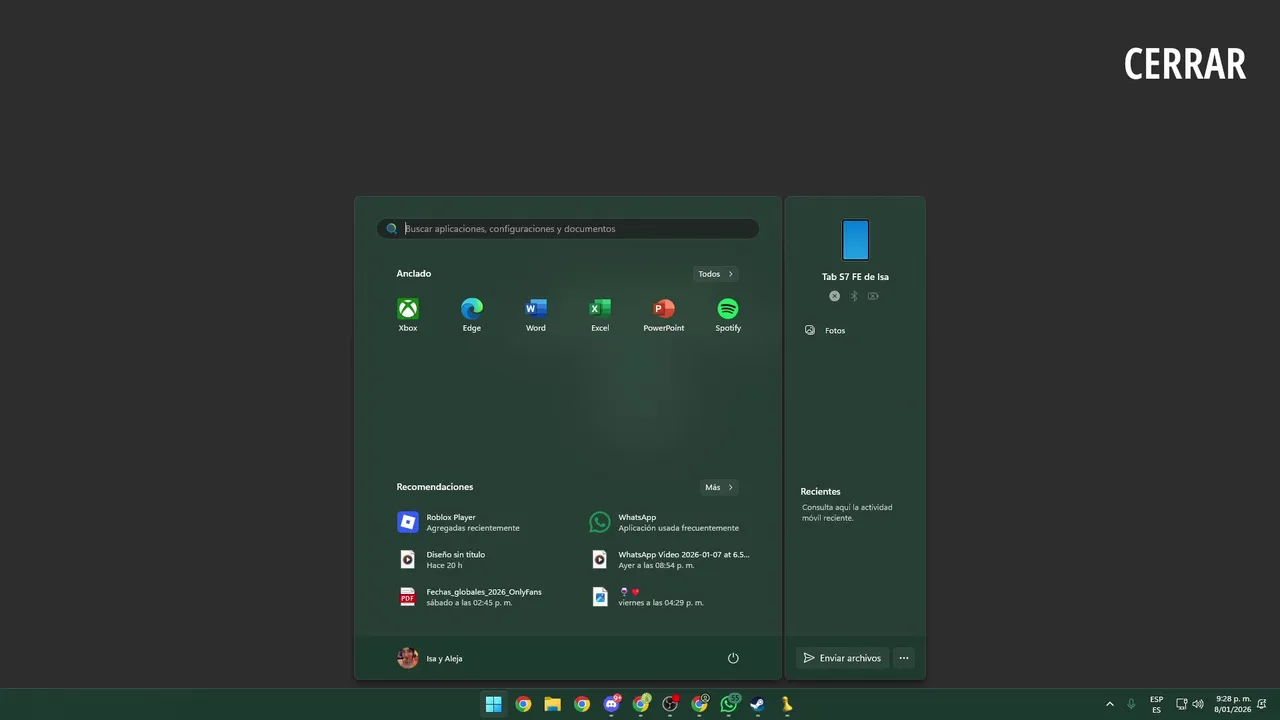1280x720 pixels.
Task: Click the microphone tray icon
Action: (x=1131, y=704)
